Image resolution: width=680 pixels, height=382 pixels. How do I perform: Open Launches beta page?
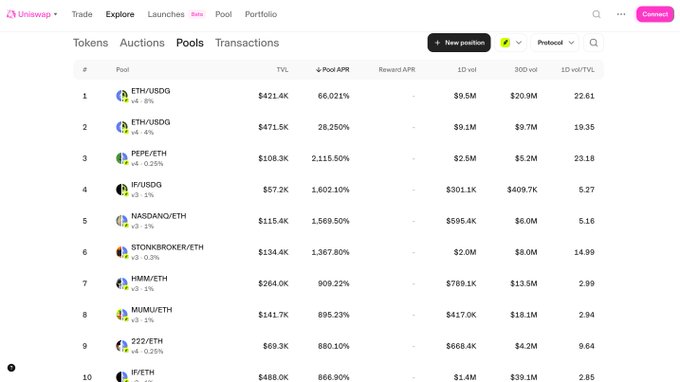click(x=176, y=14)
